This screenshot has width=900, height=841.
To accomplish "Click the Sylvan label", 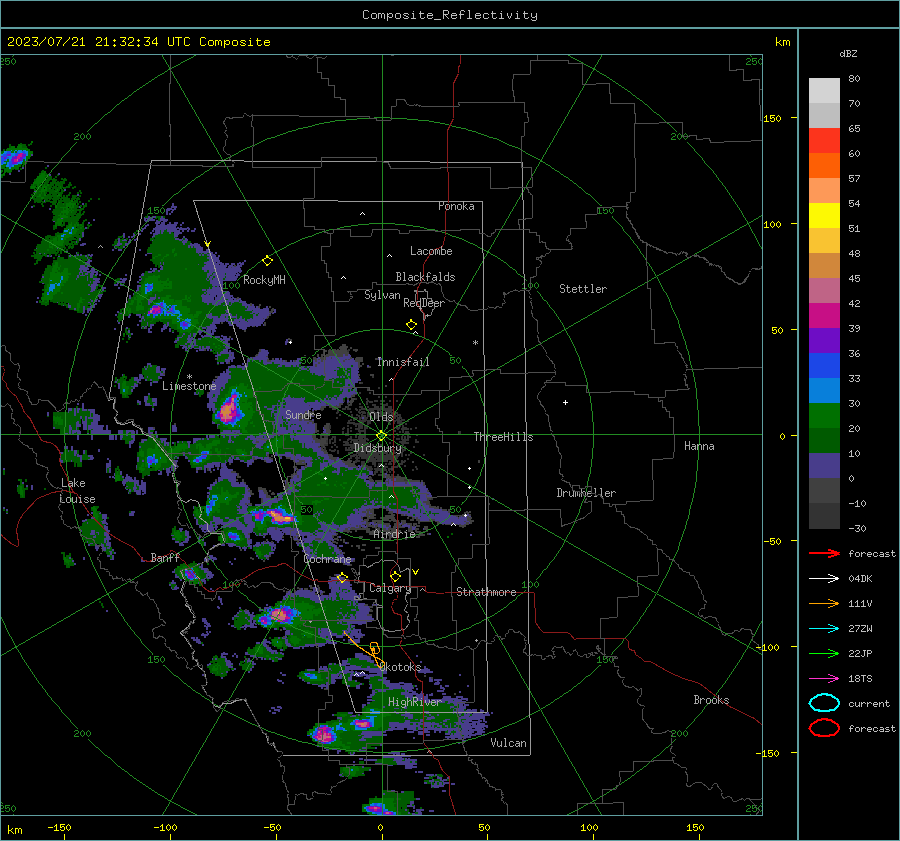I will (382, 295).
